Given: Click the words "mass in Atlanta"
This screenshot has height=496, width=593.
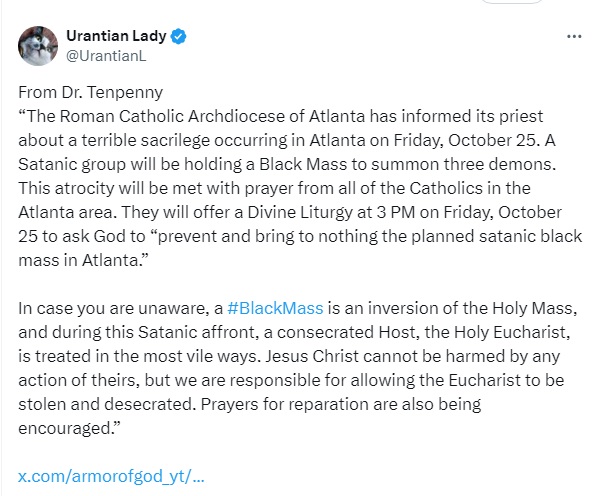Looking at the screenshot, I should point(78,260).
